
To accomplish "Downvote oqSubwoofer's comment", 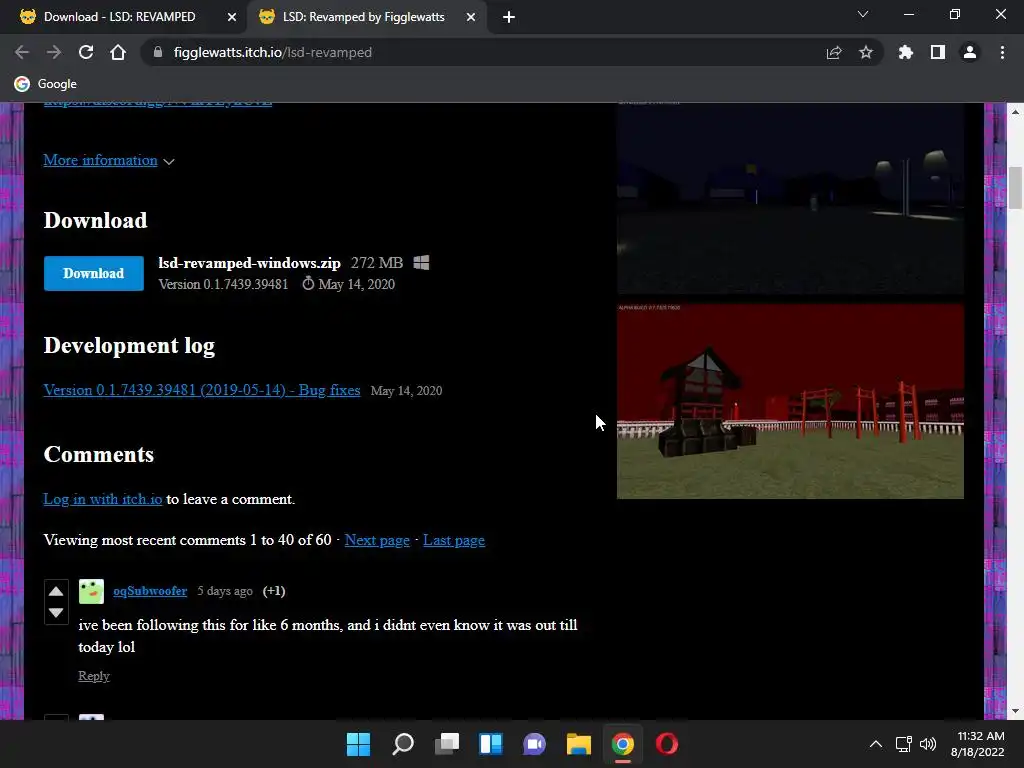I will 56,613.
